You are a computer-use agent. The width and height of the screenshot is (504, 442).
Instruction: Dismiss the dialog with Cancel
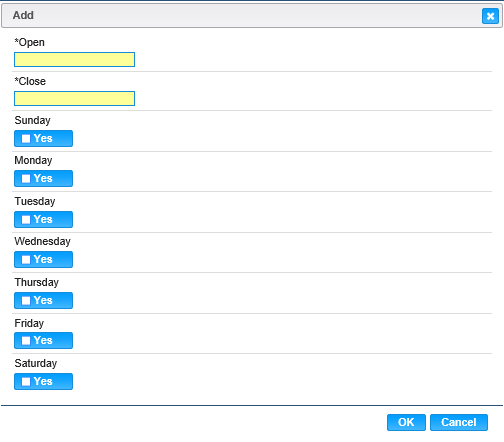coord(459,422)
